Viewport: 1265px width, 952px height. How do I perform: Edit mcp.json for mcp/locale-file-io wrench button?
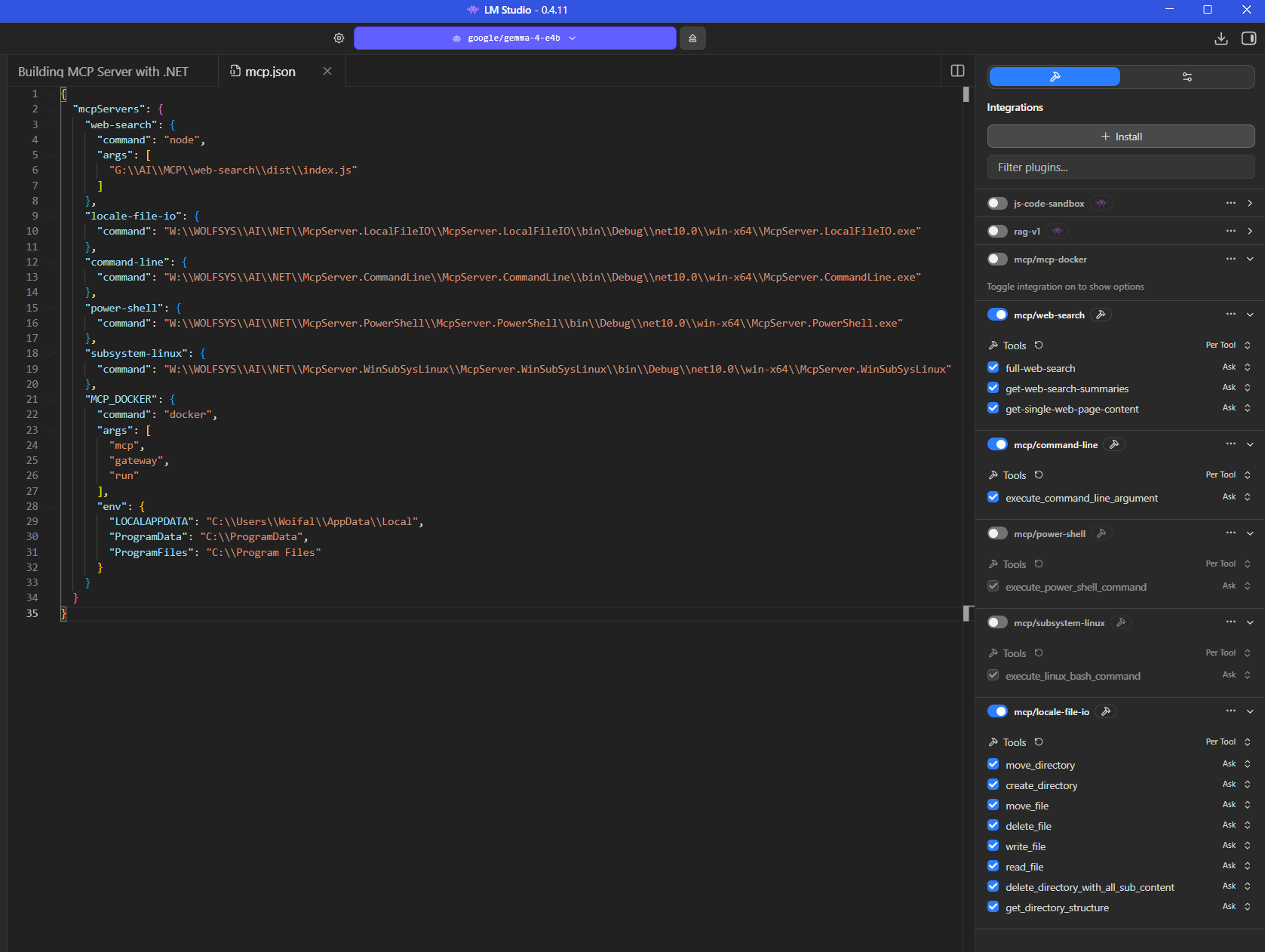coord(1106,711)
